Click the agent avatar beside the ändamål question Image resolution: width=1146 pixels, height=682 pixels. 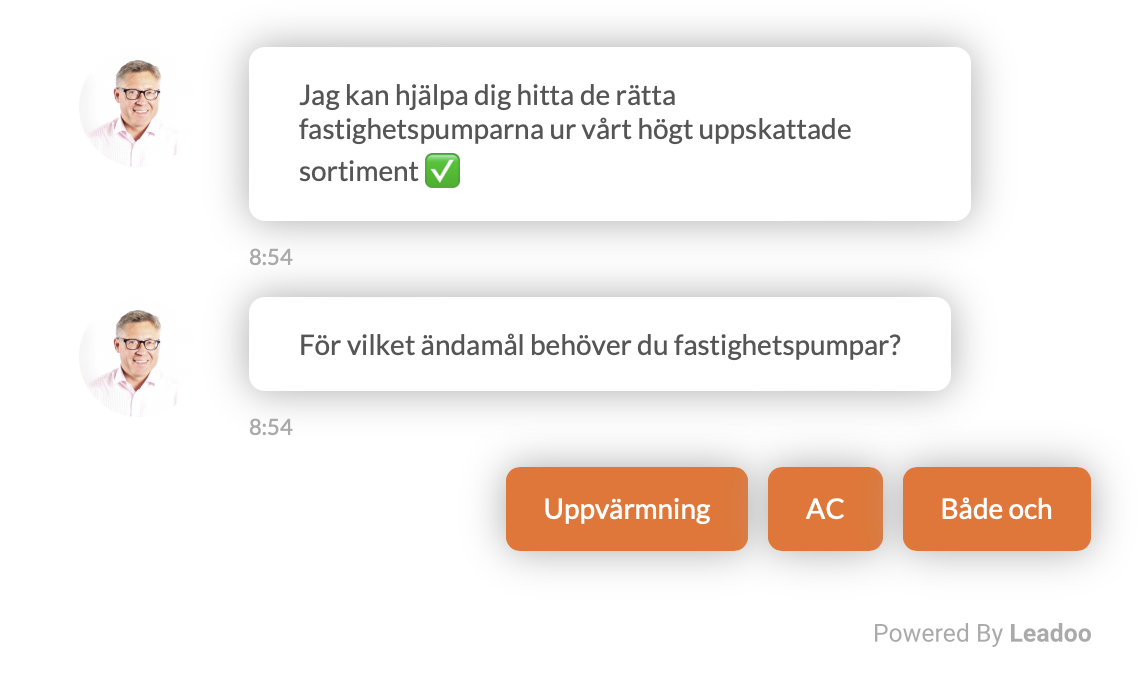pos(133,362)
